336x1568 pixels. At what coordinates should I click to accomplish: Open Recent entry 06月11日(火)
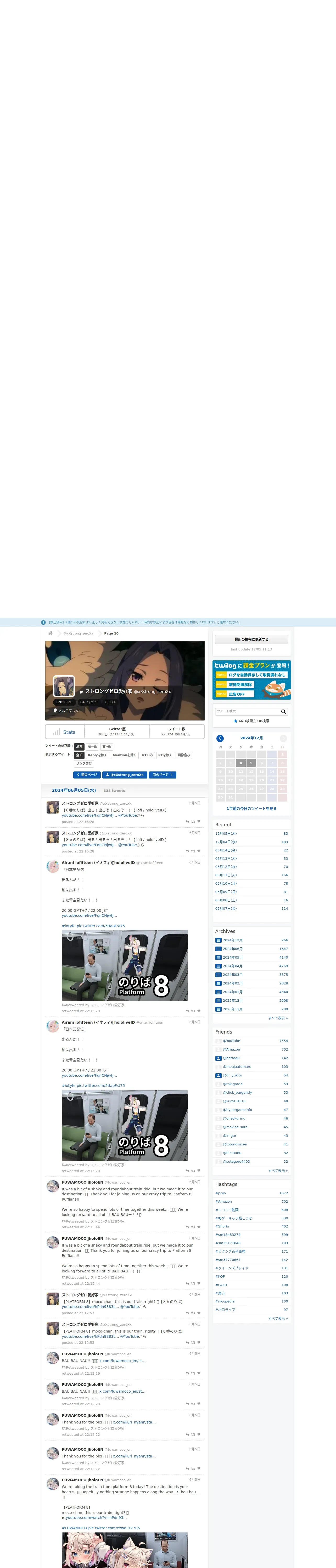pyautogui.click(x=226, y=875)
